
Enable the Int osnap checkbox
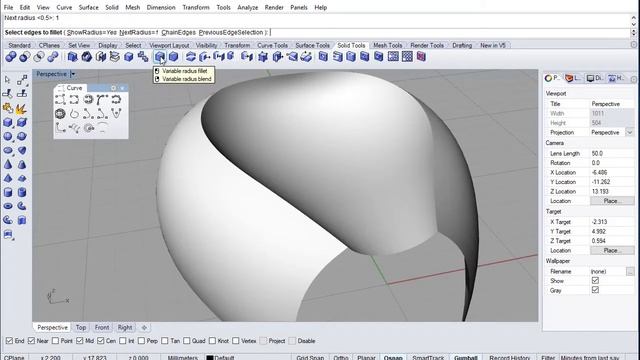point(123,341)
